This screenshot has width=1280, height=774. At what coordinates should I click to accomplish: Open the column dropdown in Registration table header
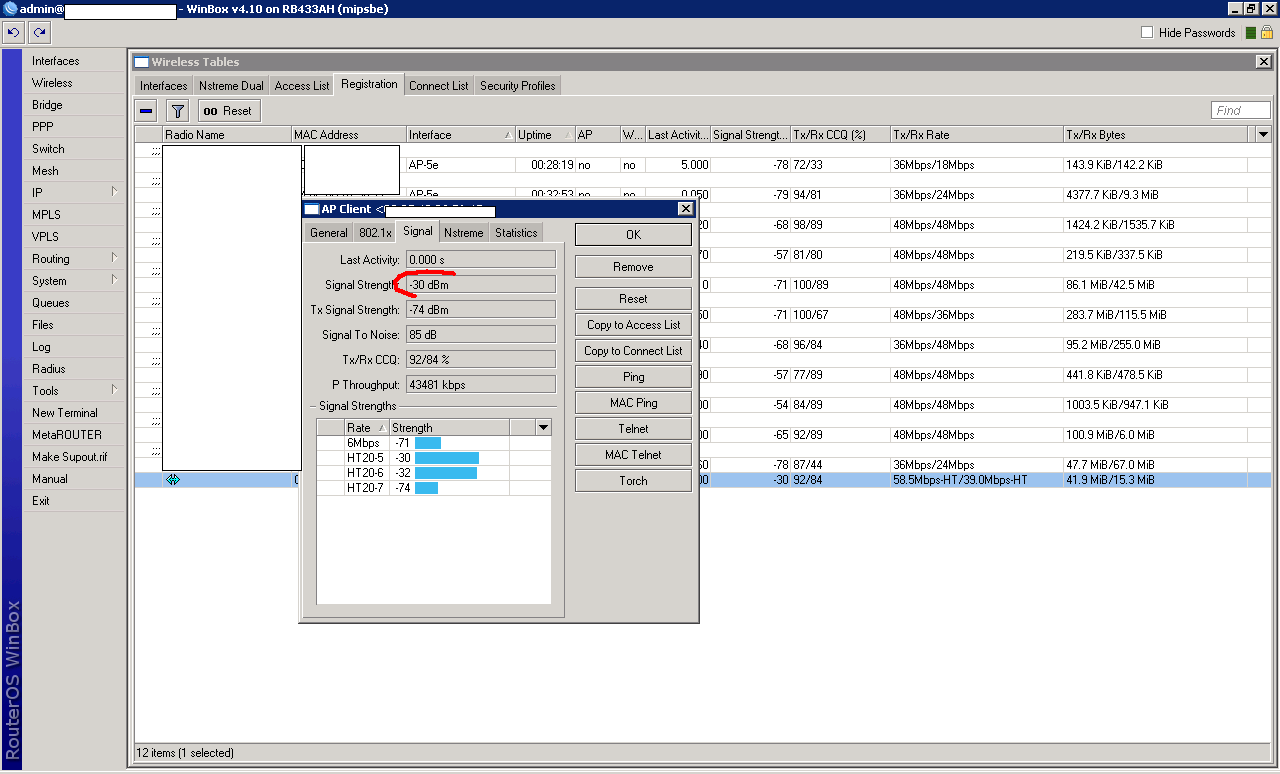(1263, 135)
